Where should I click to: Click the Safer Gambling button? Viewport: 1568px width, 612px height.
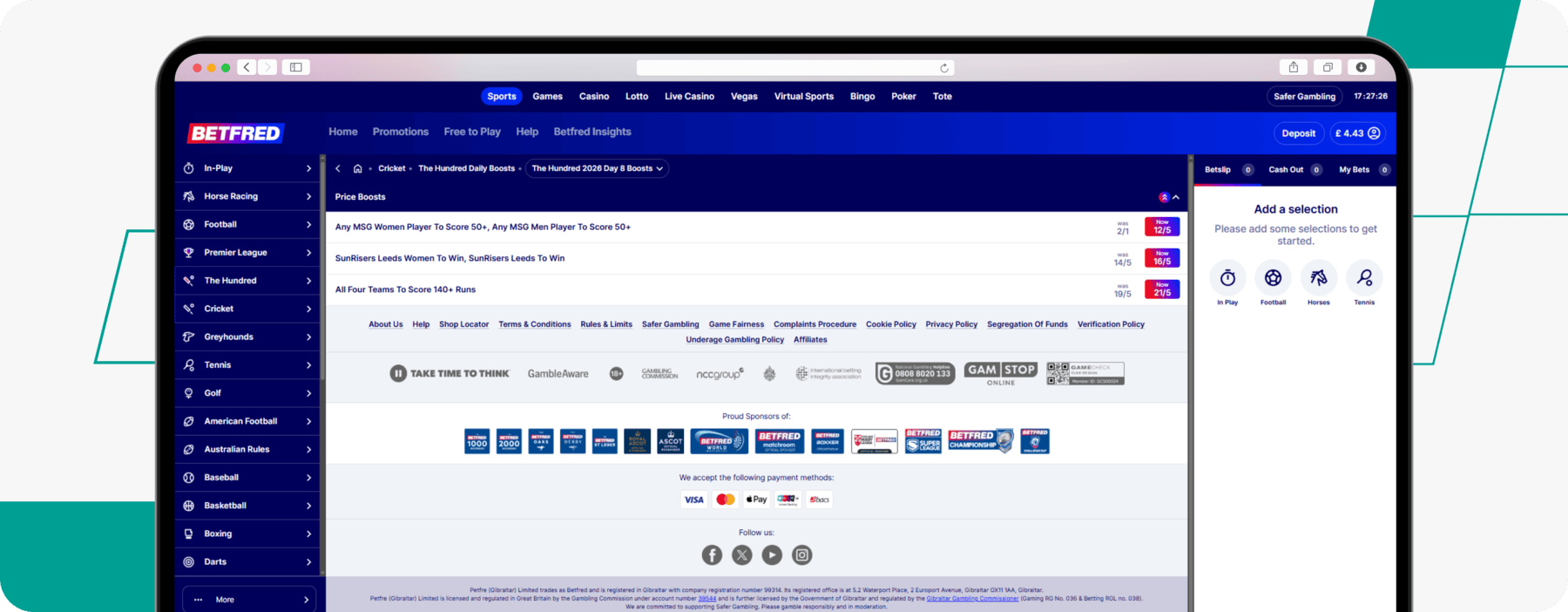tap(1304, 97)
